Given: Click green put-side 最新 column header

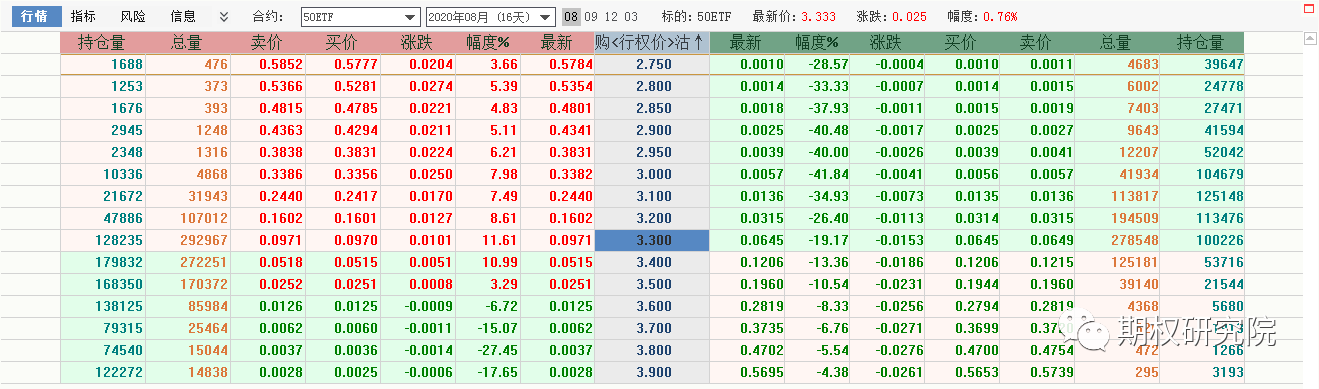Looking at the screenshot, I should click(x=746, y=43).
